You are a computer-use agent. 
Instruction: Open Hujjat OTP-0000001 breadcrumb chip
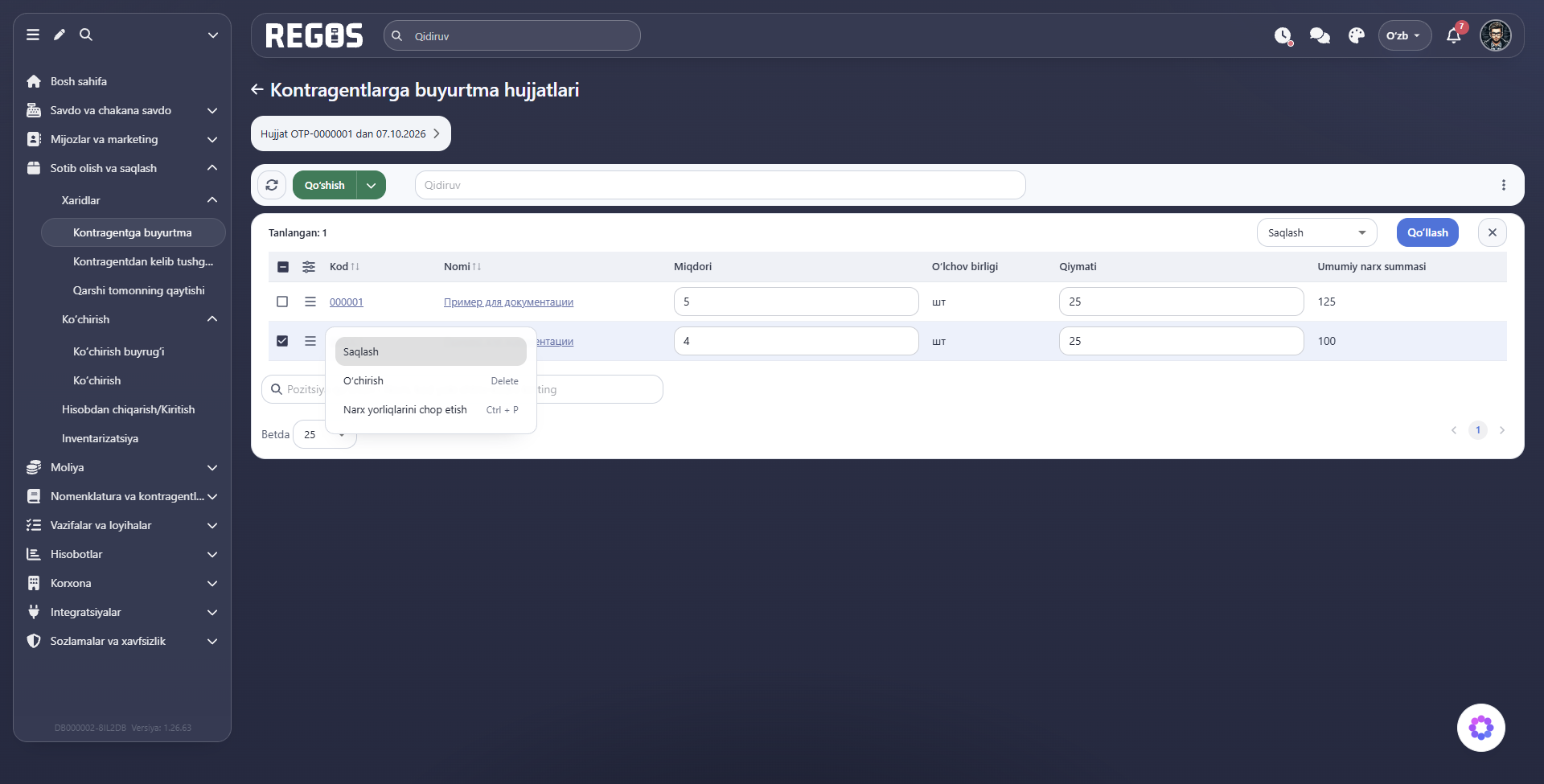(x=351, y=133)
